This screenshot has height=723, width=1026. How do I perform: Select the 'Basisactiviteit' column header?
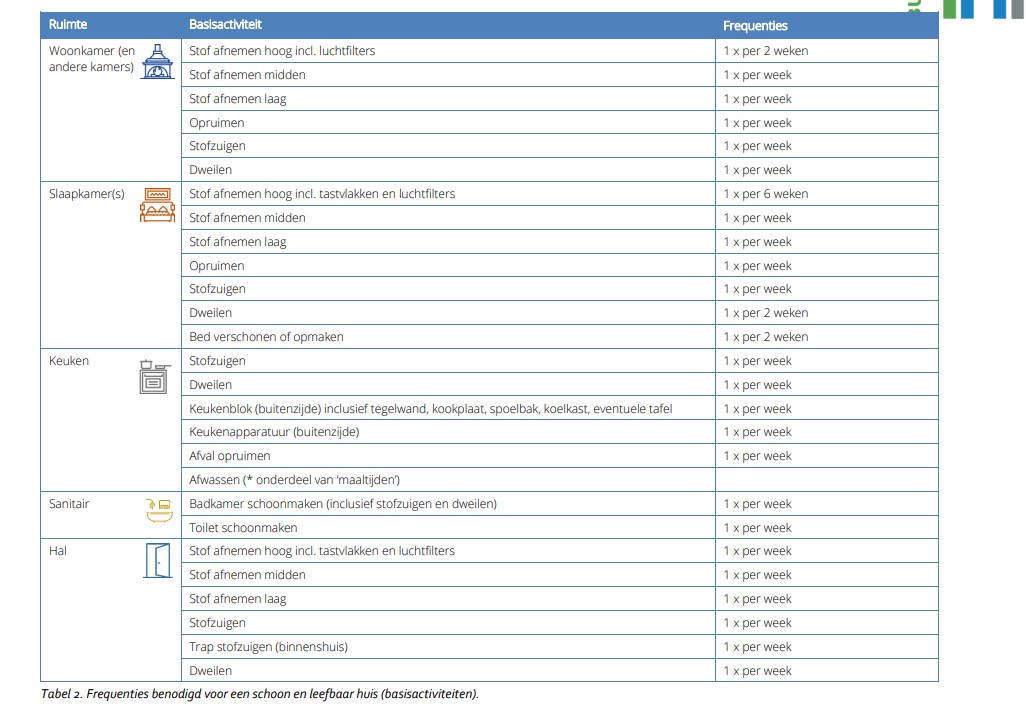[225, 25]
